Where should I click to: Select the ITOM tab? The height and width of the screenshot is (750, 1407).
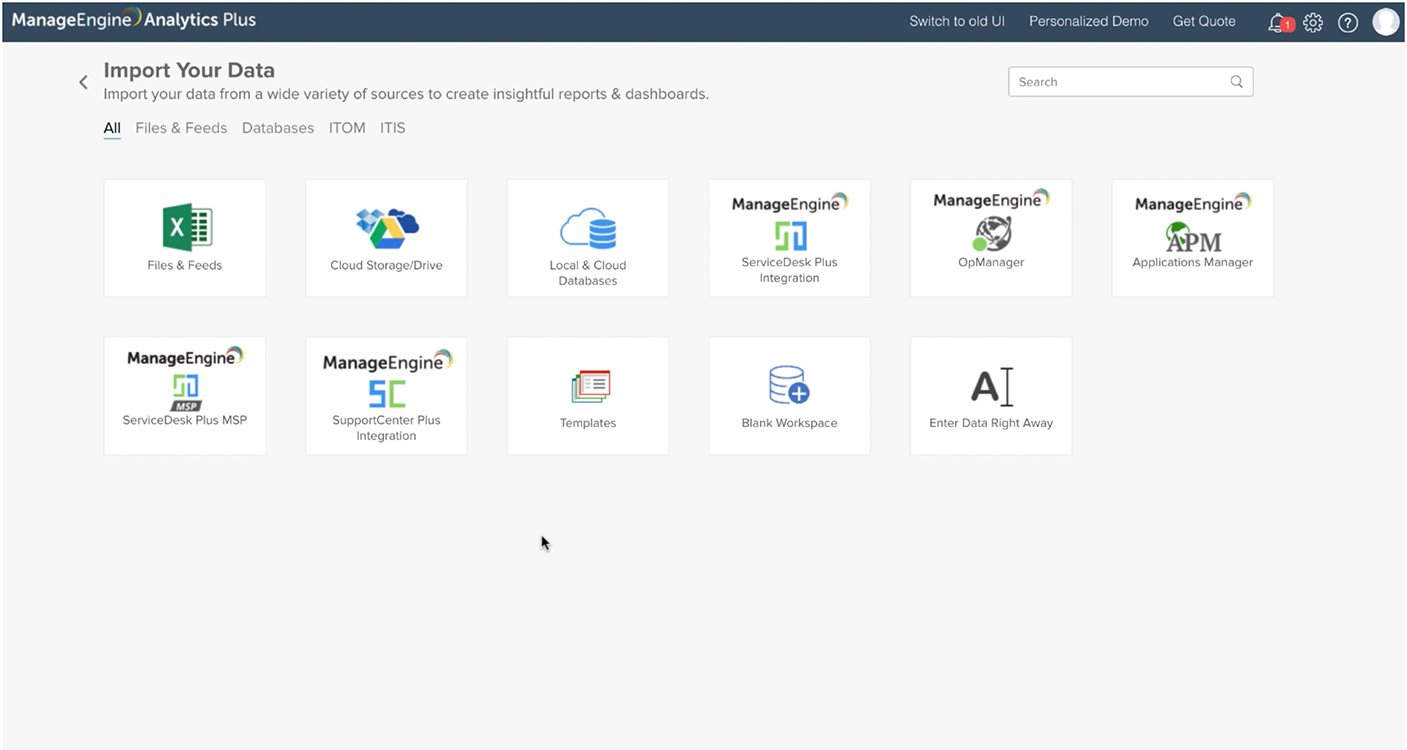tap(347, 128)
